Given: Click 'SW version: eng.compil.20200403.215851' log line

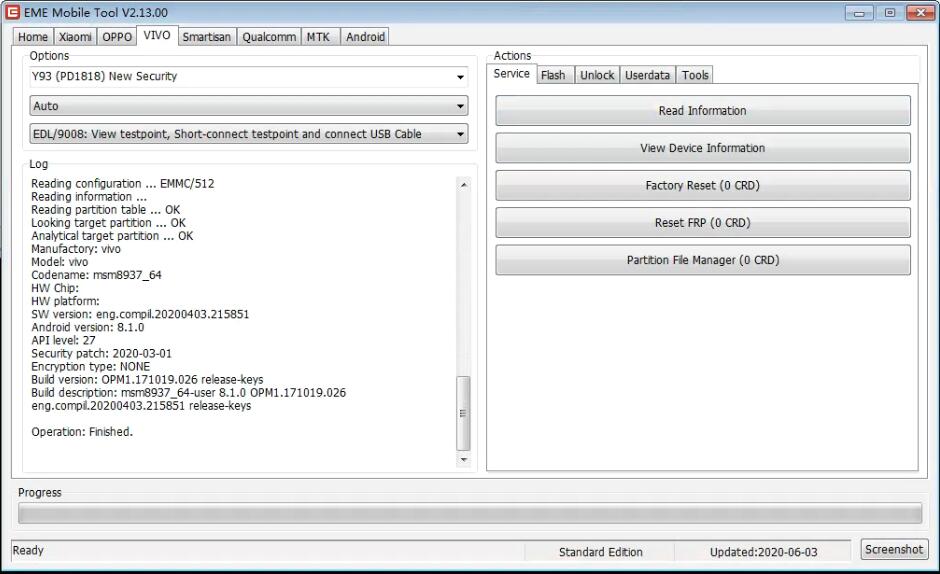Looking at the screenshot, I should click(140, 314).
